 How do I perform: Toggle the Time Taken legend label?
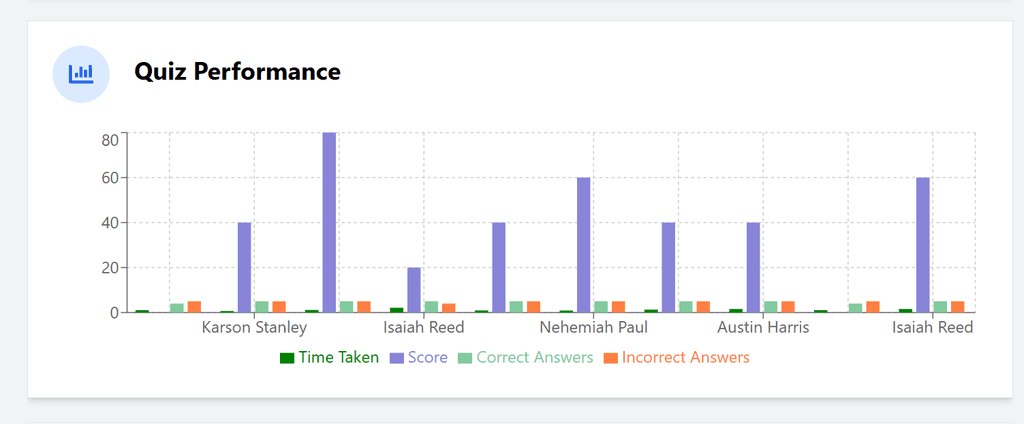[x=338, y=358]
